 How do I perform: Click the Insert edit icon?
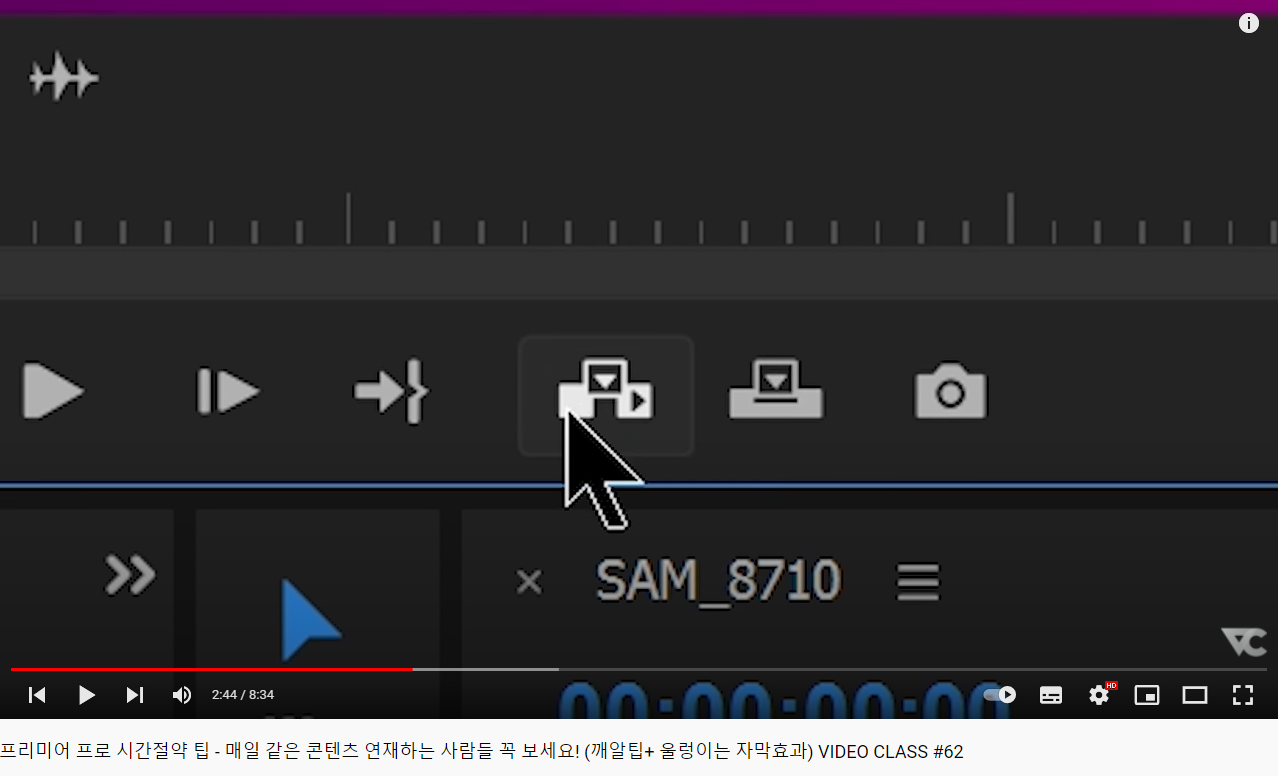tap(606, 390)
